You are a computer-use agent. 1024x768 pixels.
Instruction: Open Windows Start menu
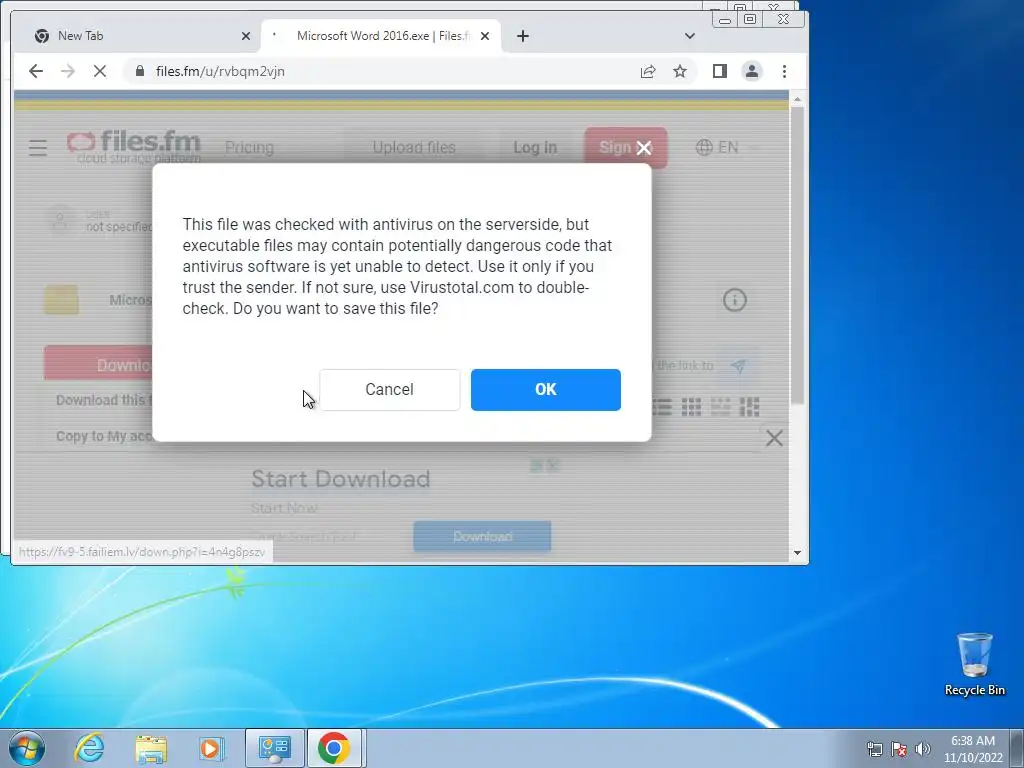pyautogui.click(x=26, y=748)
